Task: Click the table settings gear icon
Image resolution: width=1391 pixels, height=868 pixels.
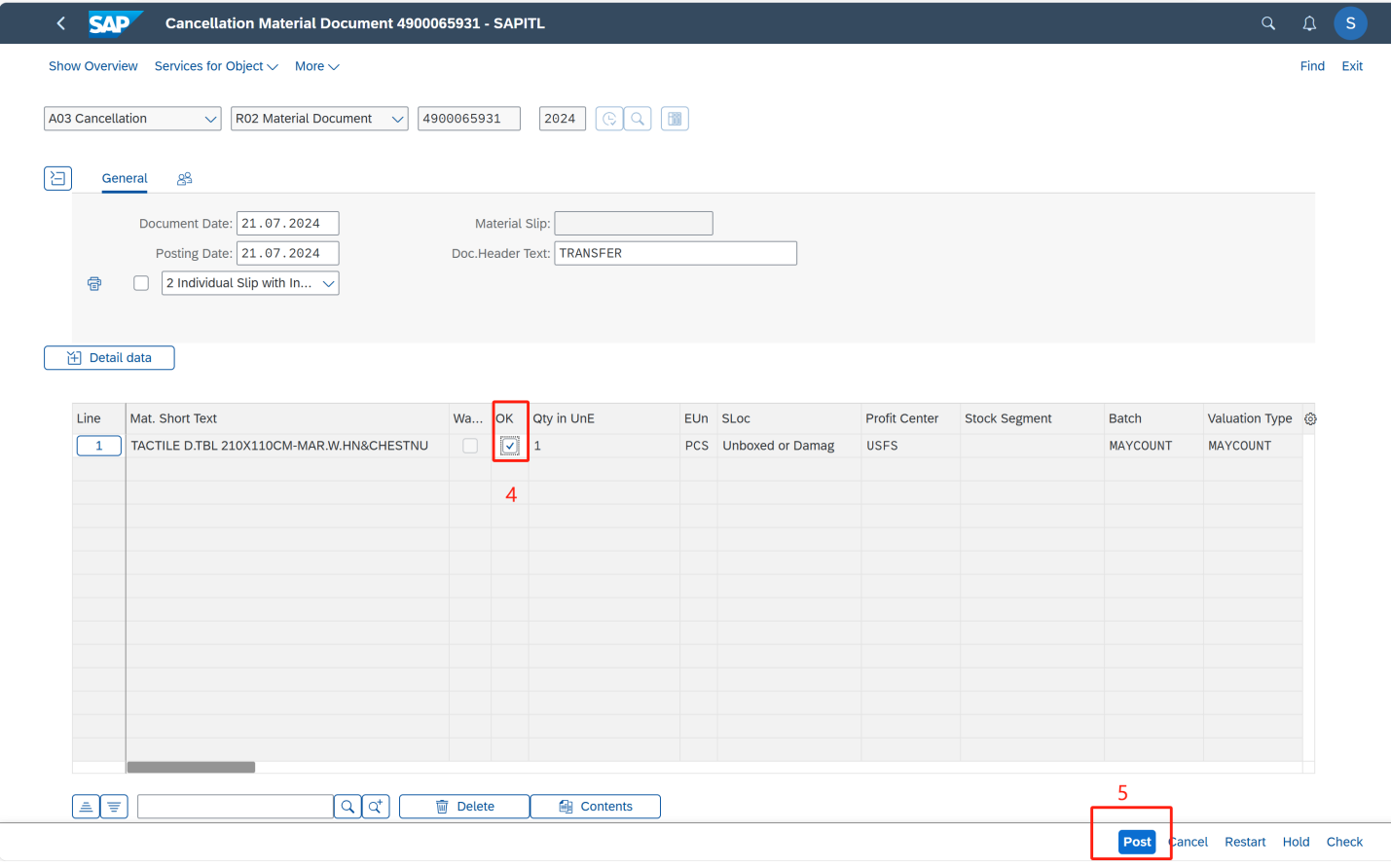Action: click(1310, 418)
